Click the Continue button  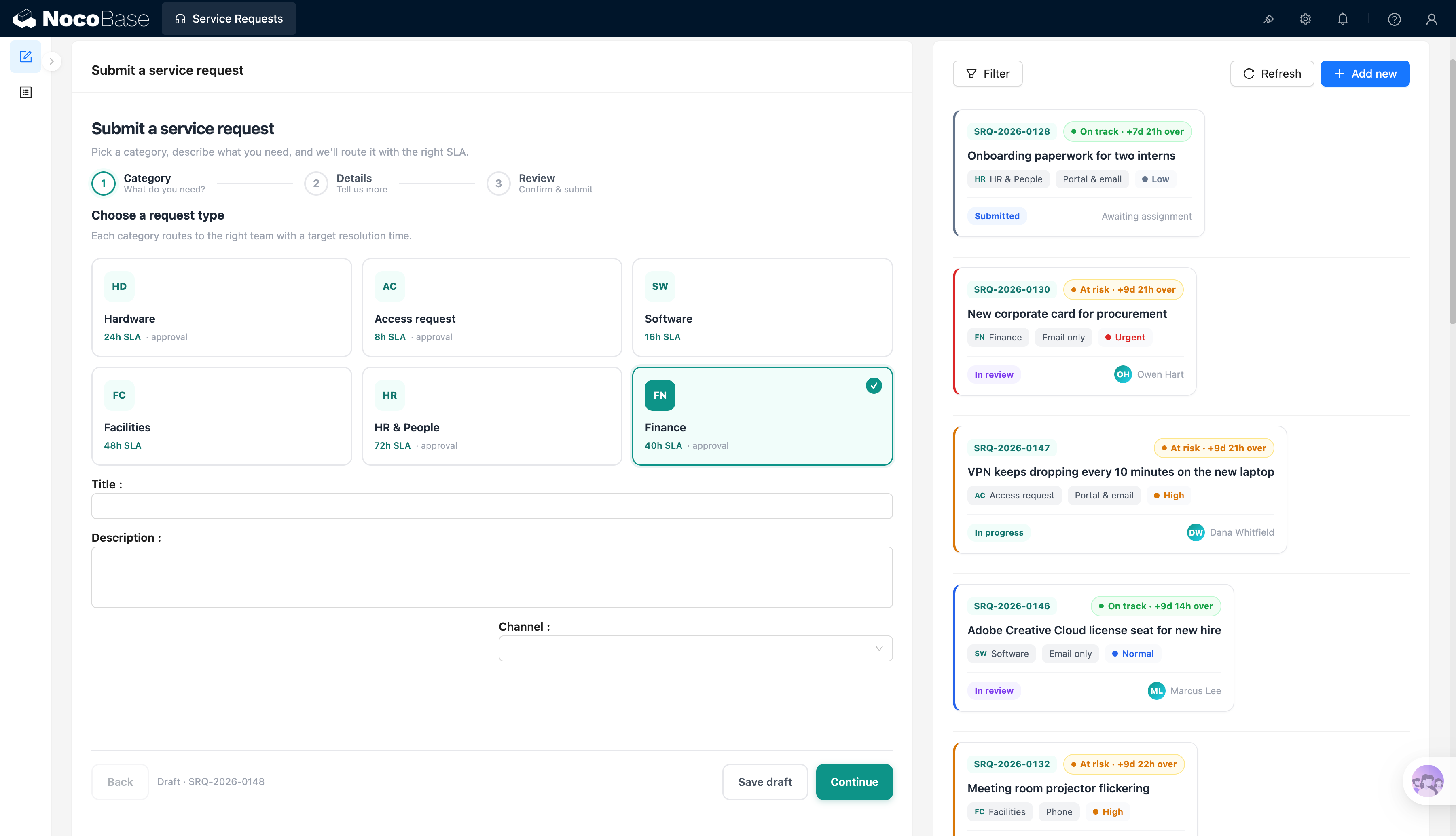(x=854, y=782)
